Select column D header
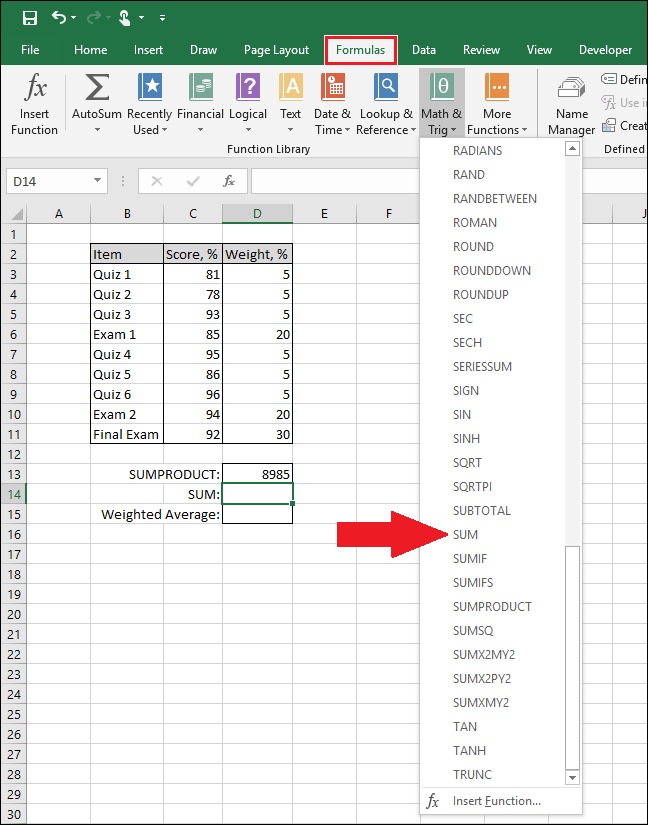Screen dimensions: 648x825 (257, 214)
